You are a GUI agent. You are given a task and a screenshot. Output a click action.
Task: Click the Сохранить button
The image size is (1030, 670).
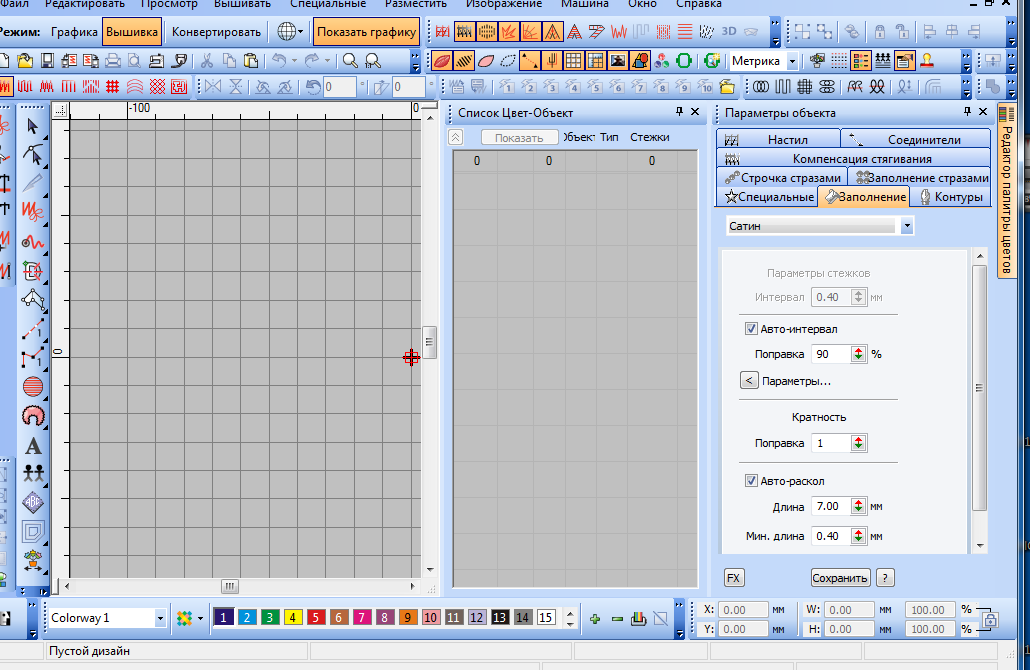tap(840, 578)
